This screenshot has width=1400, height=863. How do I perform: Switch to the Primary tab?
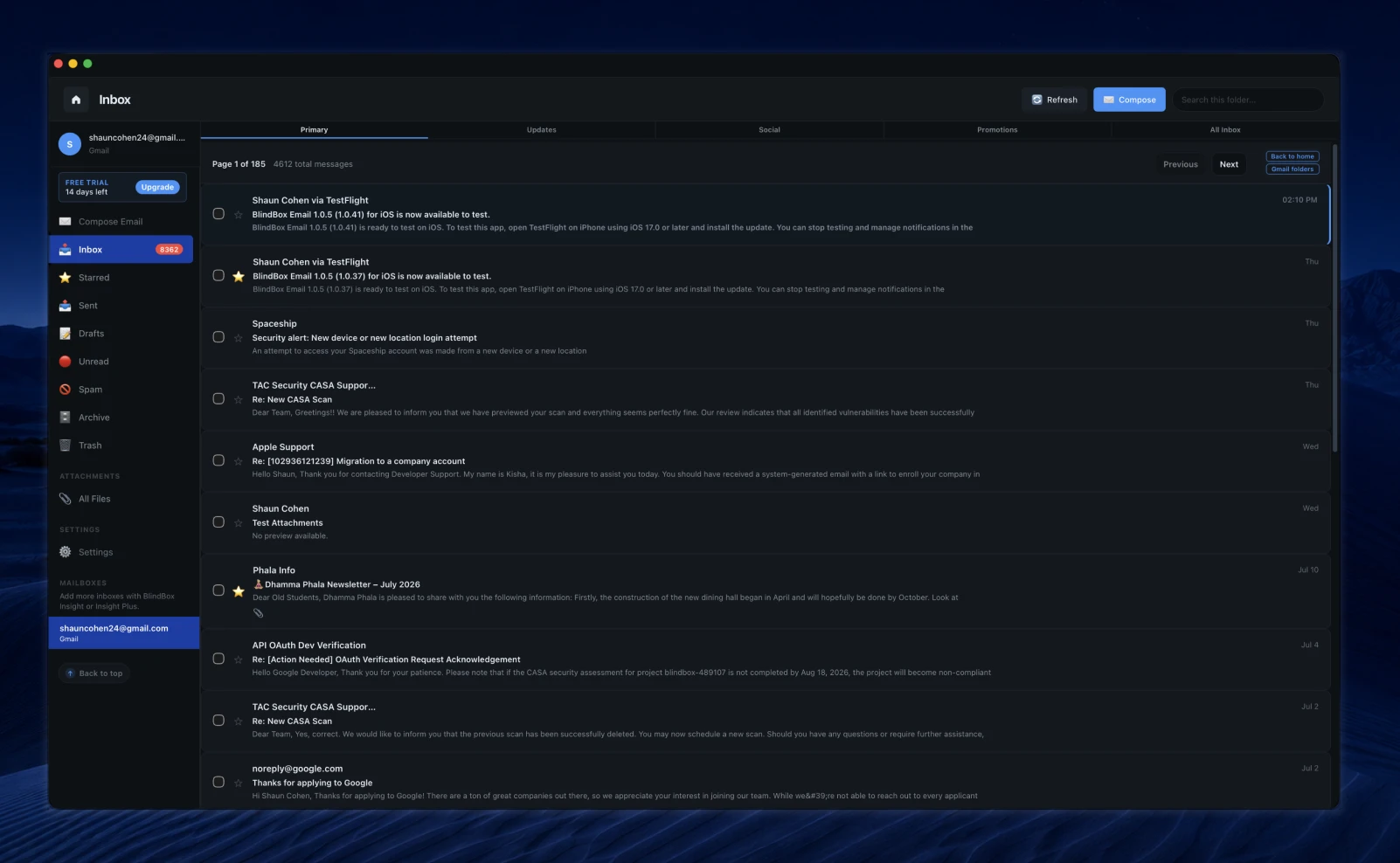(315, 129)
